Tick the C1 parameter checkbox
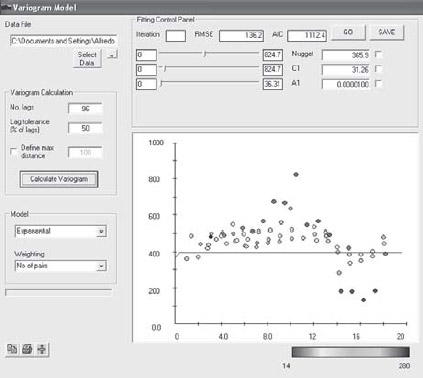Viewport: 423px width, 378px height. 378,69
